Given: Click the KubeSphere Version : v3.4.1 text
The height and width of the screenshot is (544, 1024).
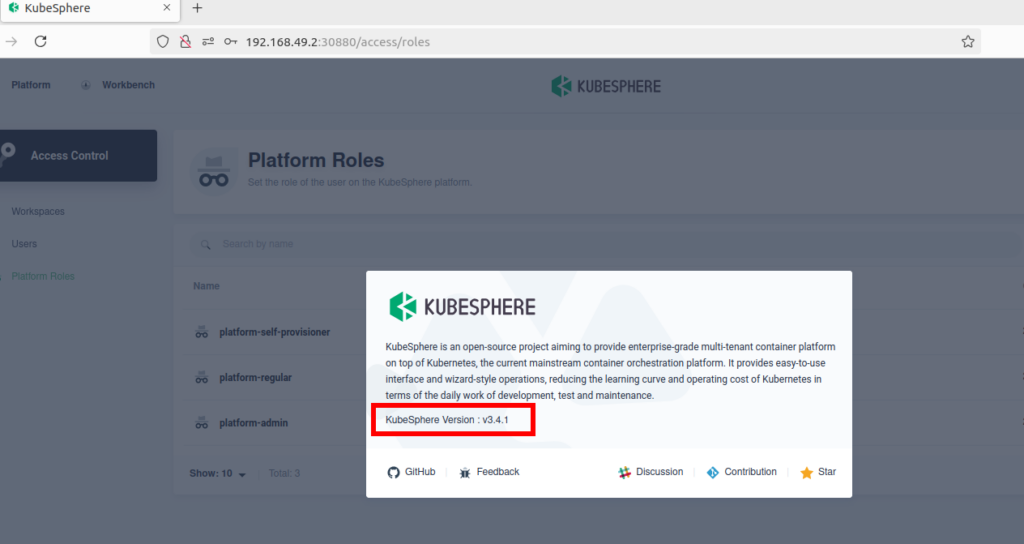Looking at the screenshot, I should coord(447,420).
